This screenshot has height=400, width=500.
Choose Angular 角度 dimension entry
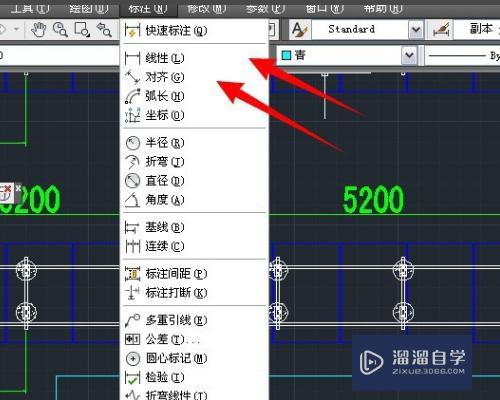click(x=194, y=200)
